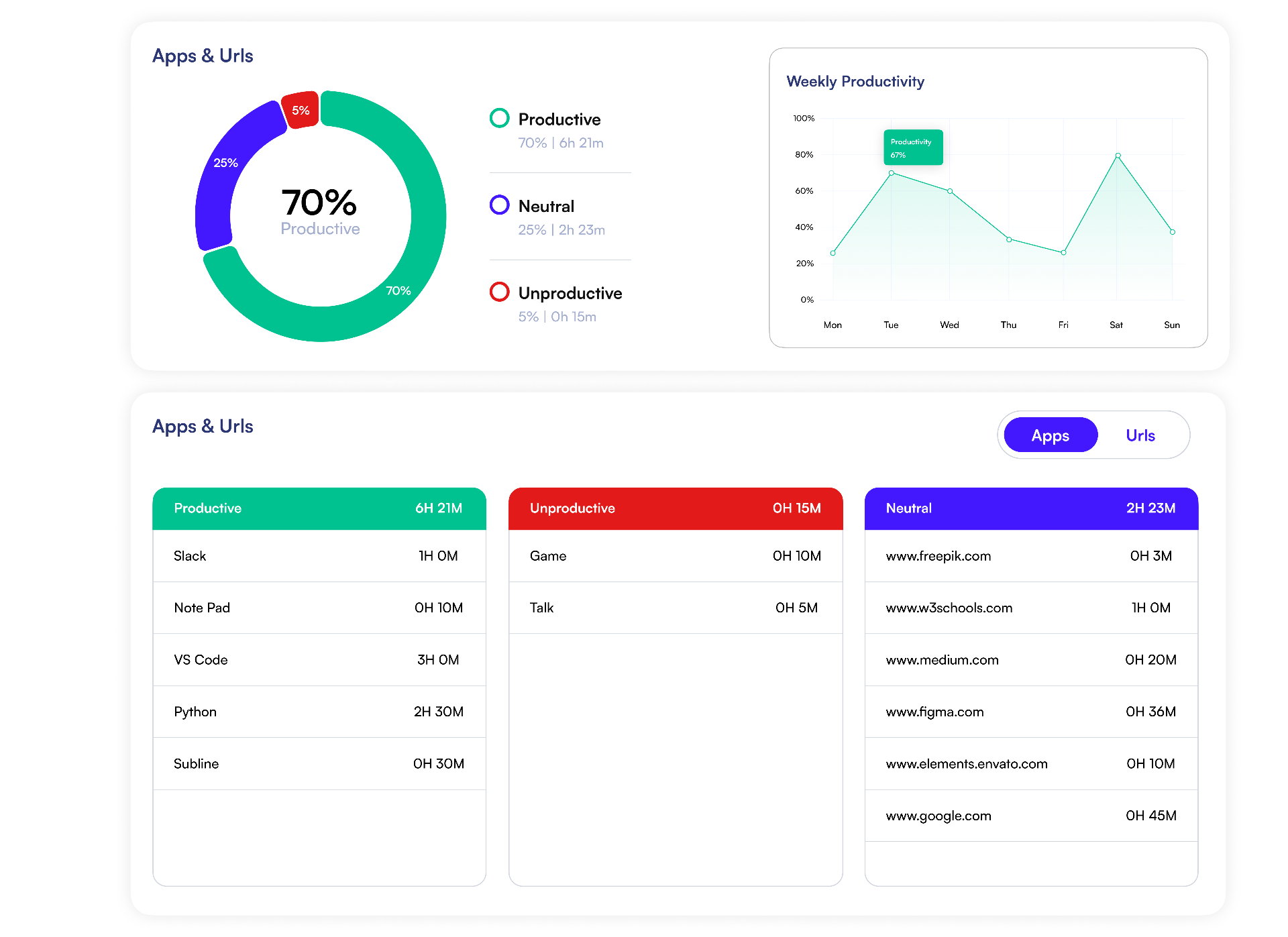This screenshot has width=1288, height=937.
Task: Click the blue Neutral legend ring
Action: pos(500,205)
